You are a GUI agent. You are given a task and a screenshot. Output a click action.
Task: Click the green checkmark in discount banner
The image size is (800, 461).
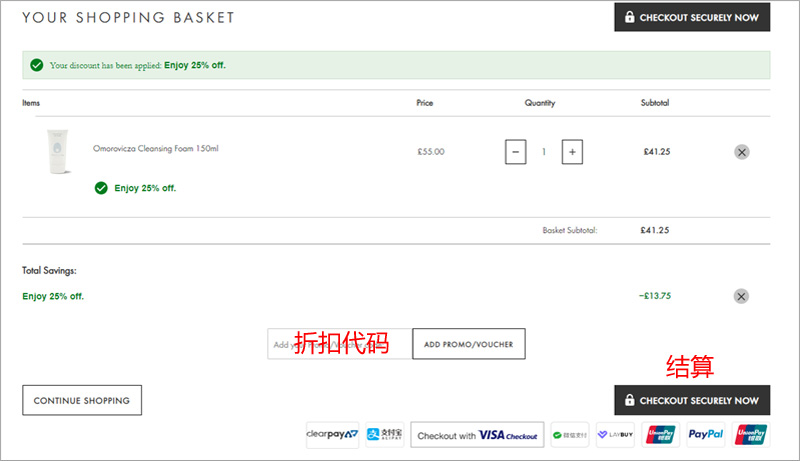(x=37, y=65)
